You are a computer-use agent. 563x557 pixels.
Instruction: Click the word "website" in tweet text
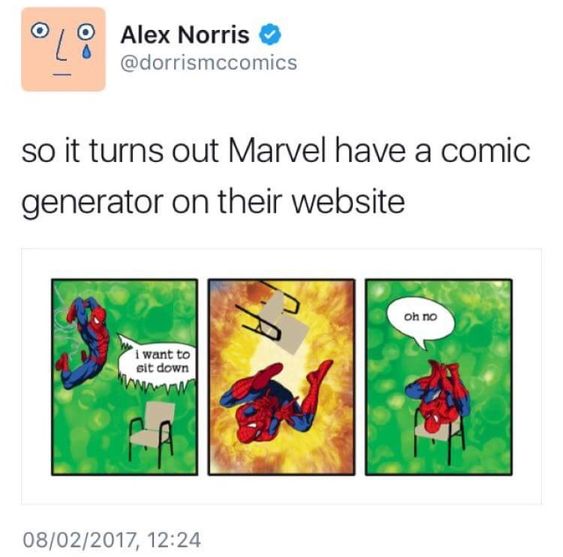pyautogui.click(x=348, y=201)
